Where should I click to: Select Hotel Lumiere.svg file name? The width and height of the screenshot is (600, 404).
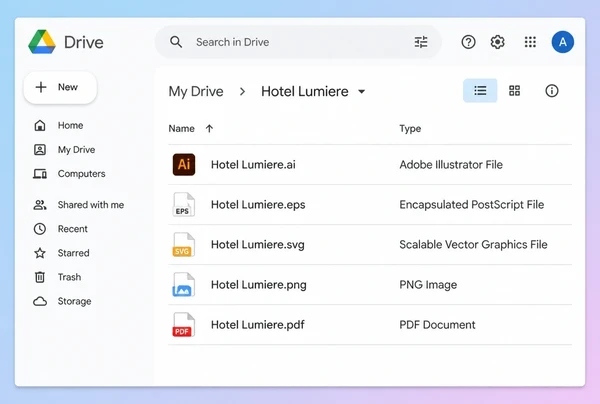[x=258, y=244]
